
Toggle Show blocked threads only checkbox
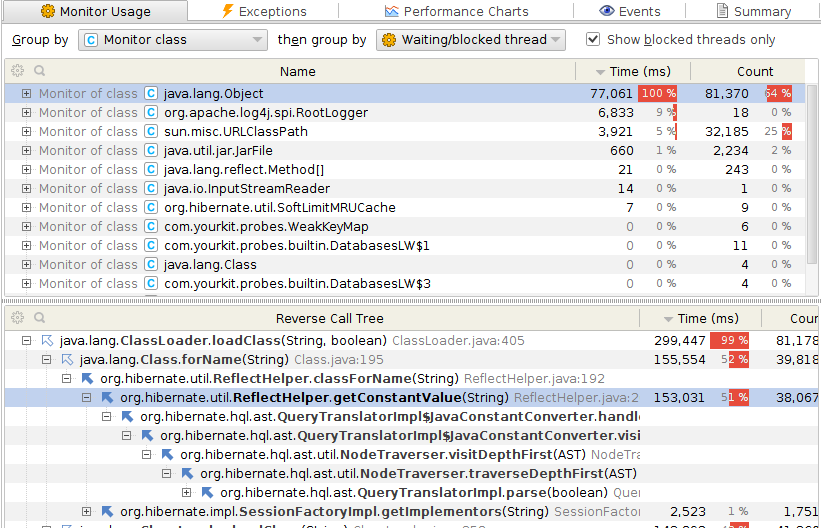tap(593, 40)
